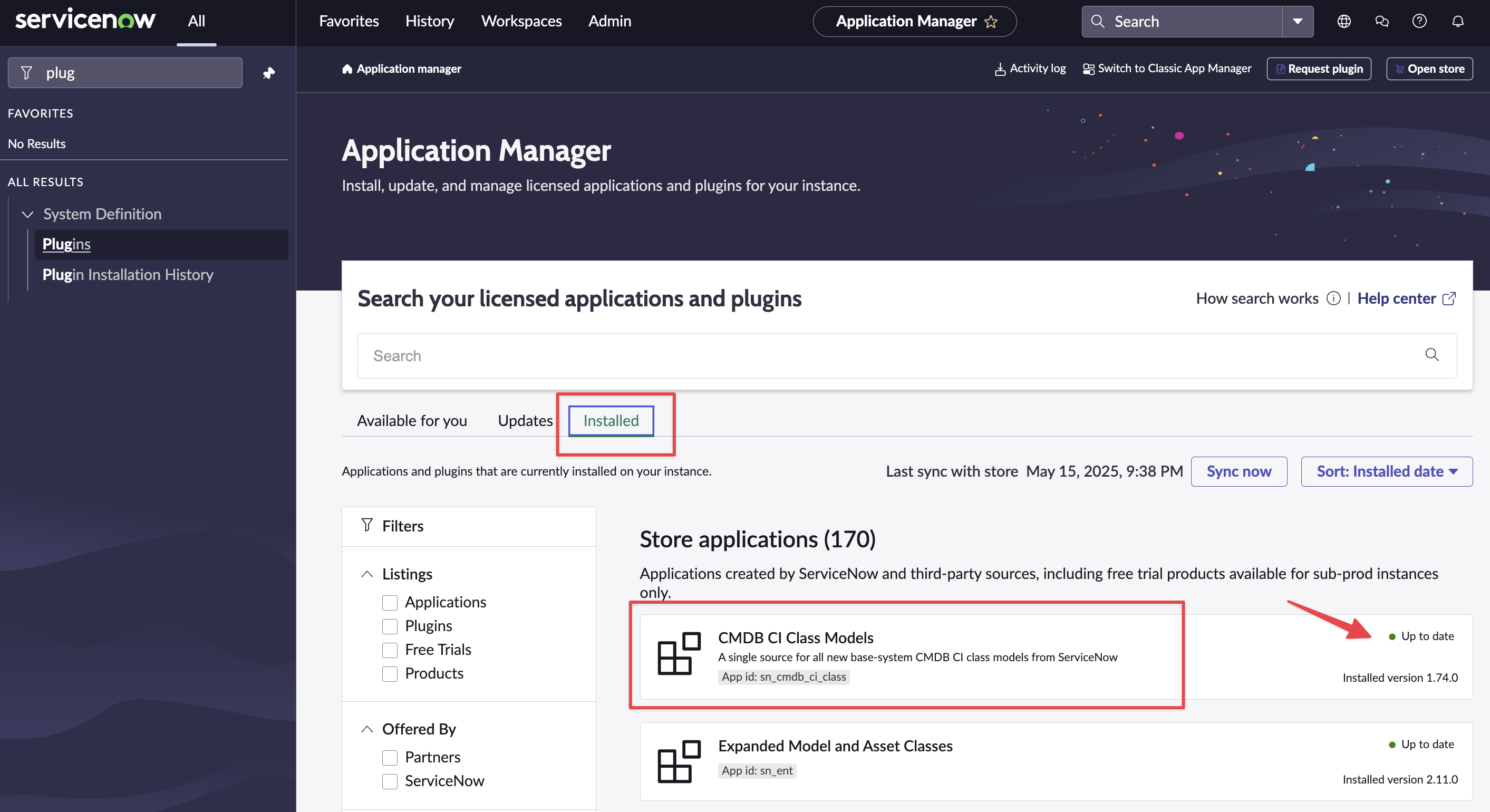This screenshot has height=812, width=1490.
Task: Click the Request plugin button
Action: point(1319,69)
